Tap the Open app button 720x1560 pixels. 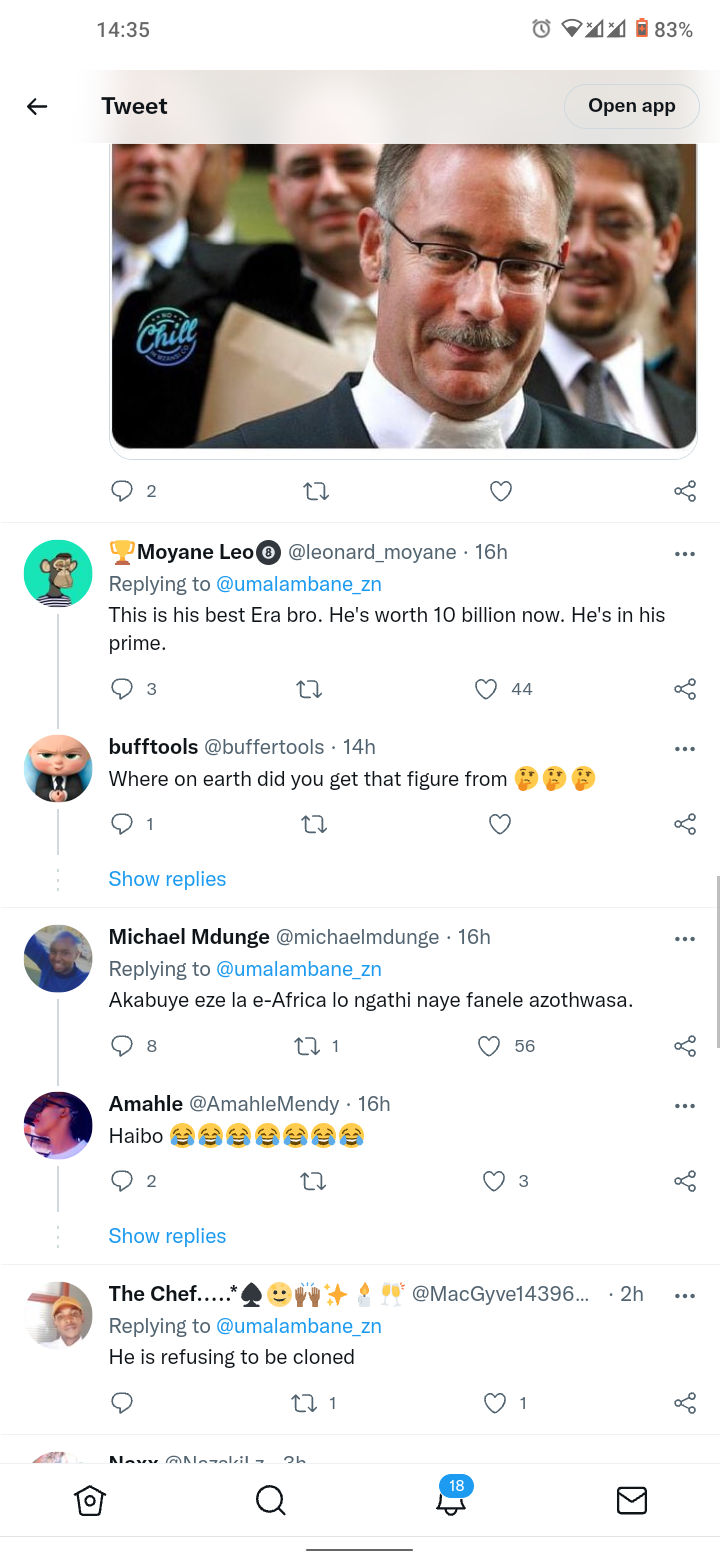(631, 106)
